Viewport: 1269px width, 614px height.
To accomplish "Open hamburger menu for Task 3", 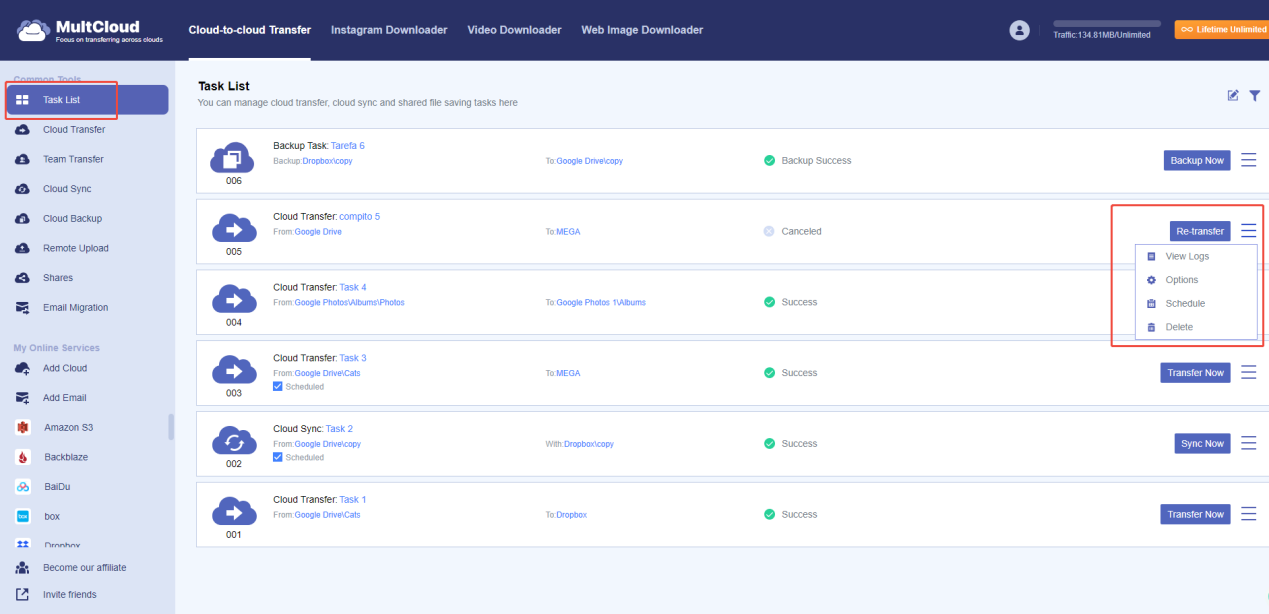I will point(1248,372).
